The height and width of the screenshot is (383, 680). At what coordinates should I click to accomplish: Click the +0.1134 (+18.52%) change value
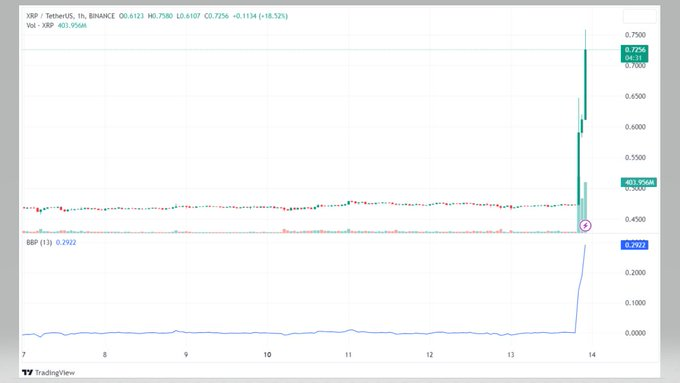260,16
